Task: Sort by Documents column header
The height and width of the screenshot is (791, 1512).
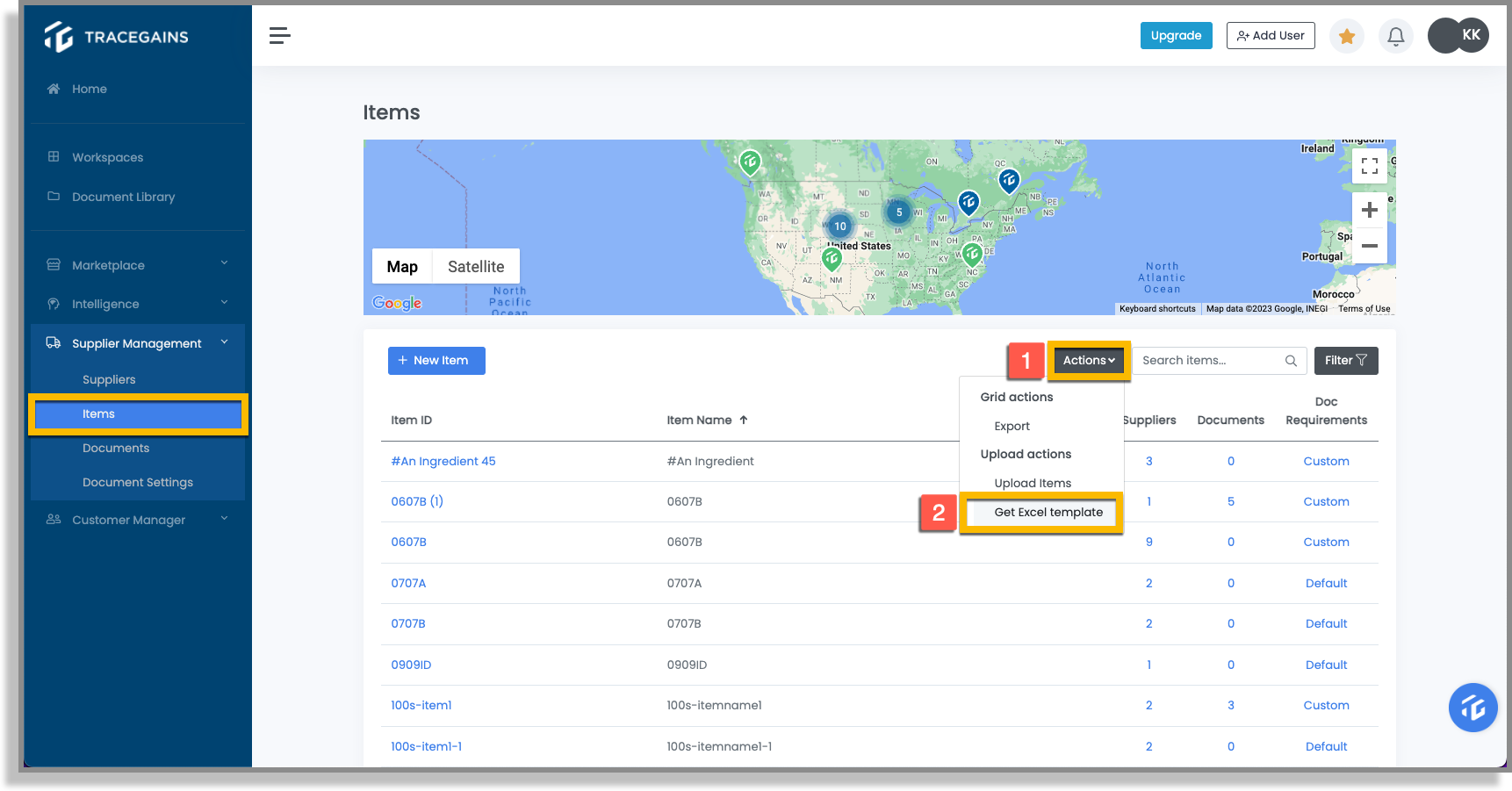Action: pos(1230,420)
